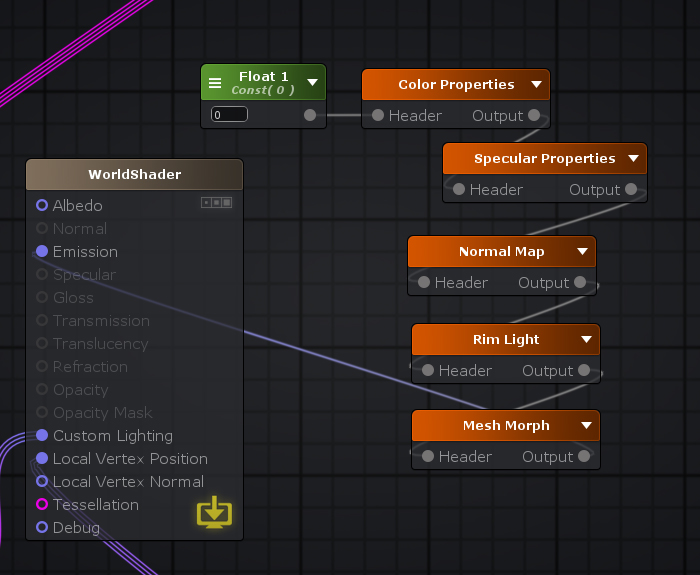Click the disabled Specular port

(42, 274)
